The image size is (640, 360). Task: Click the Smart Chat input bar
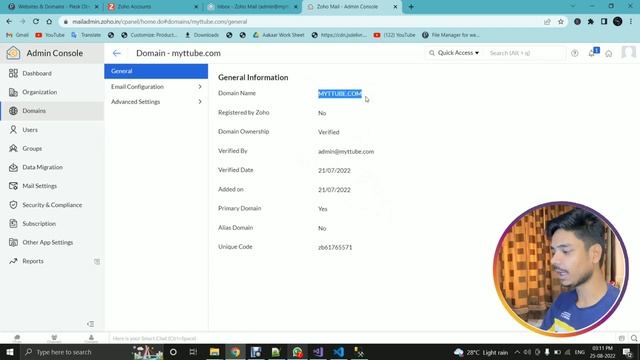click(361, 338)
